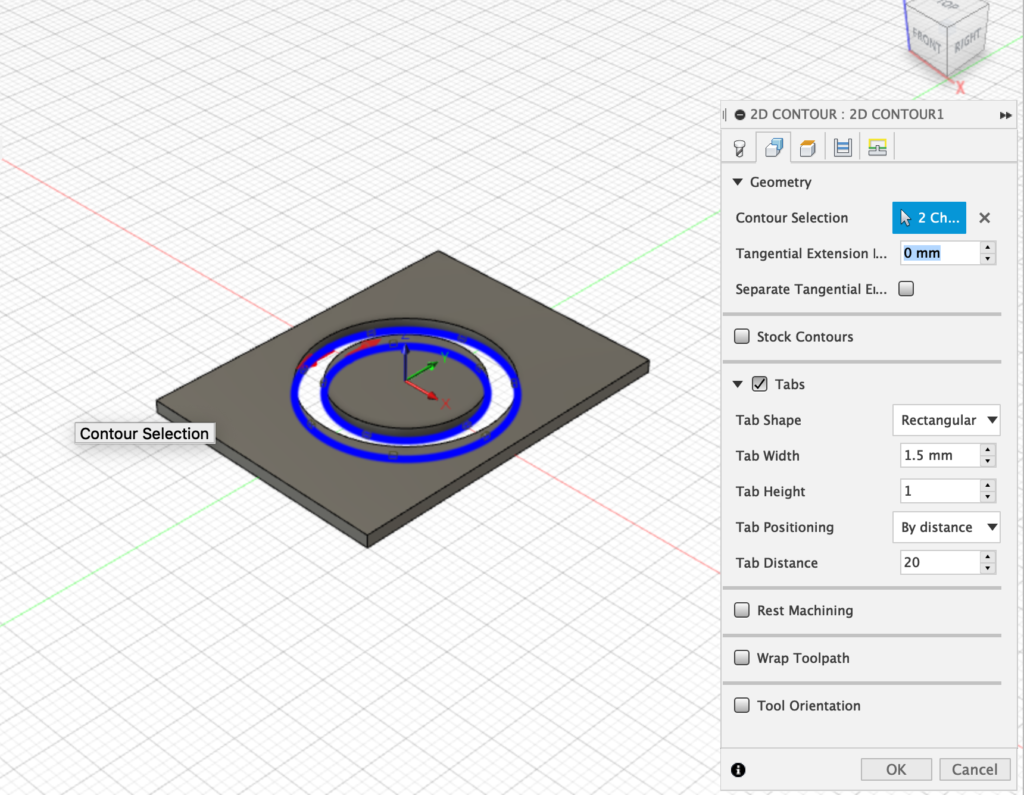The width and height of the screenshot is (1024, 795).
Task: Open the Heights tab icon
Action: pos(808,148)
